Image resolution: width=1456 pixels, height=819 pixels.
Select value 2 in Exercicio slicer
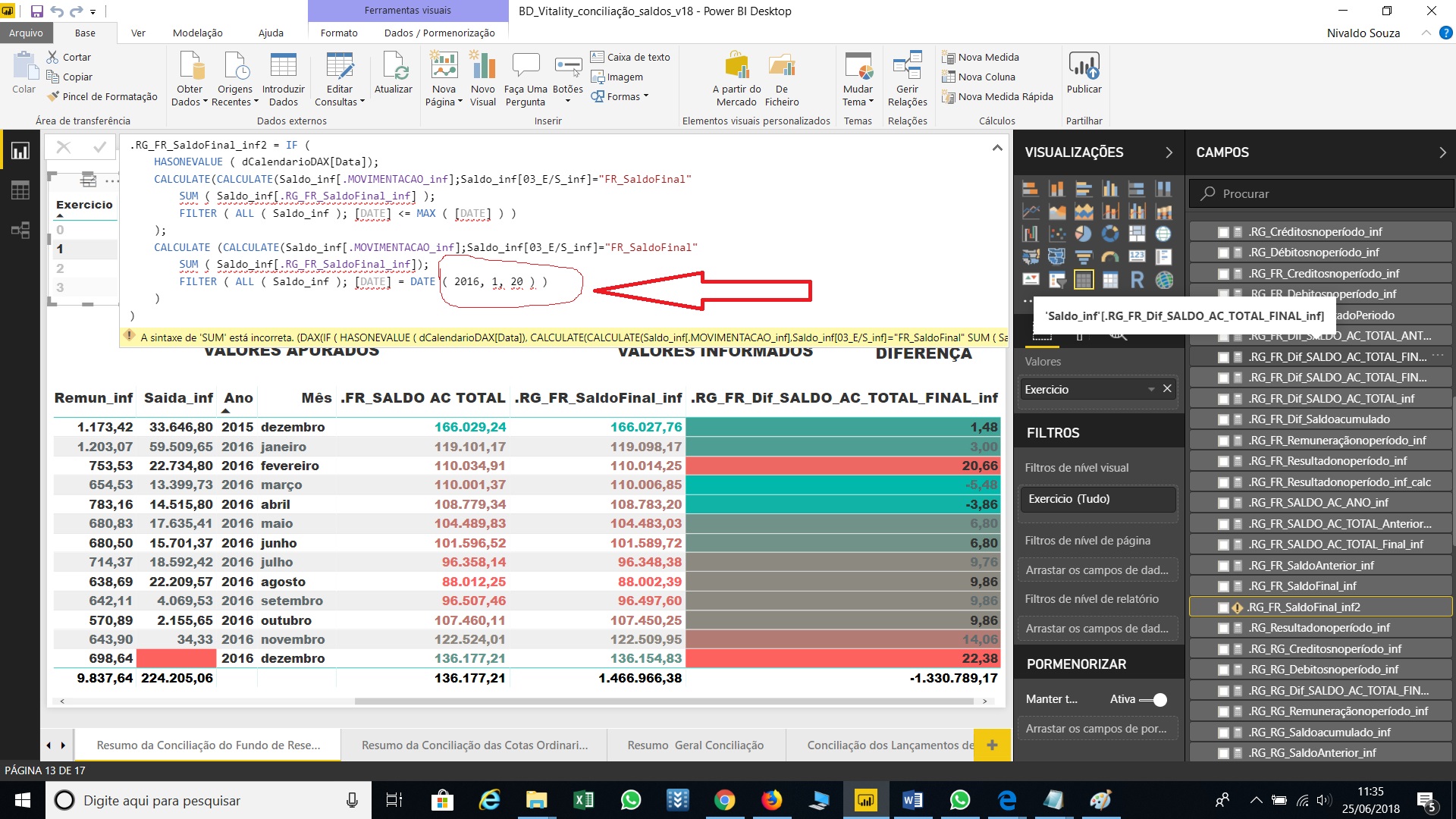coord(60,268)
